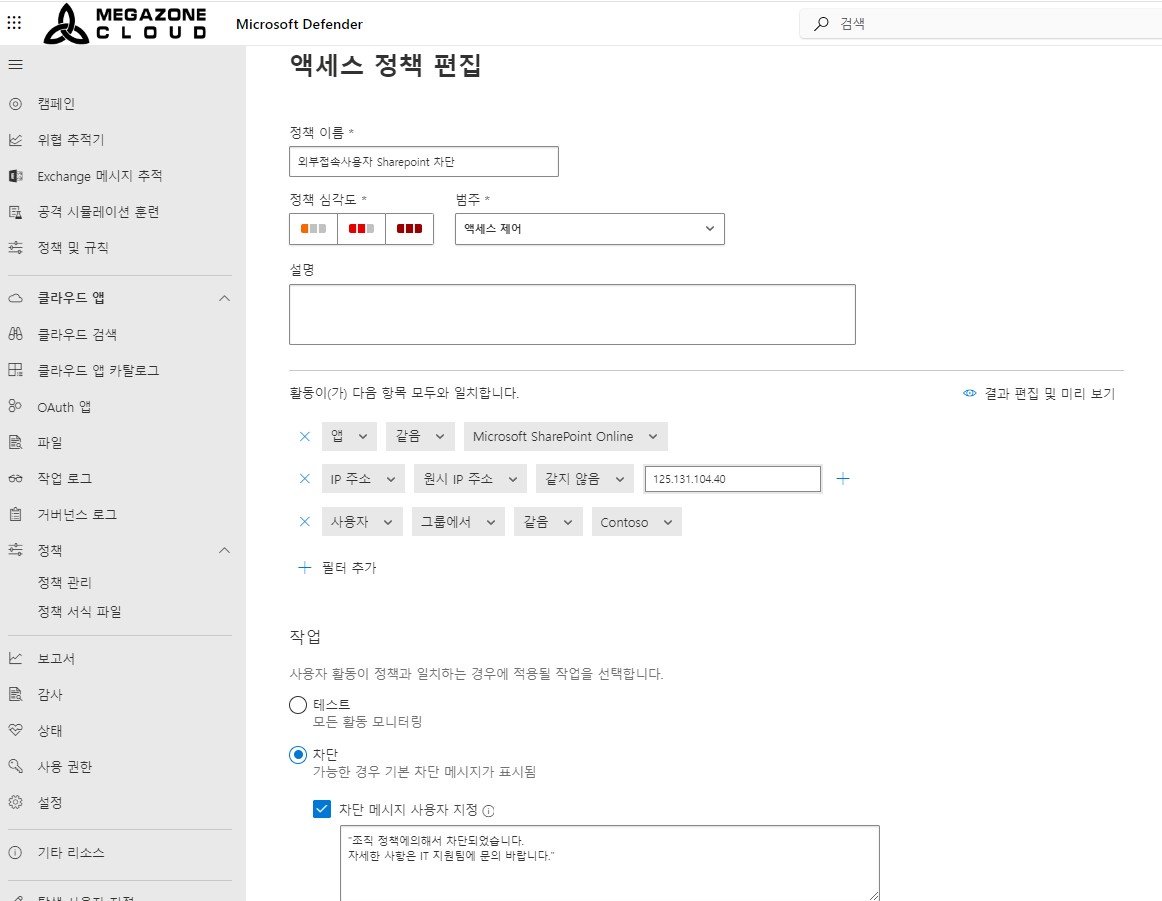
Task: Click the Microsoft Defender title link
Action: coord(299,24)
